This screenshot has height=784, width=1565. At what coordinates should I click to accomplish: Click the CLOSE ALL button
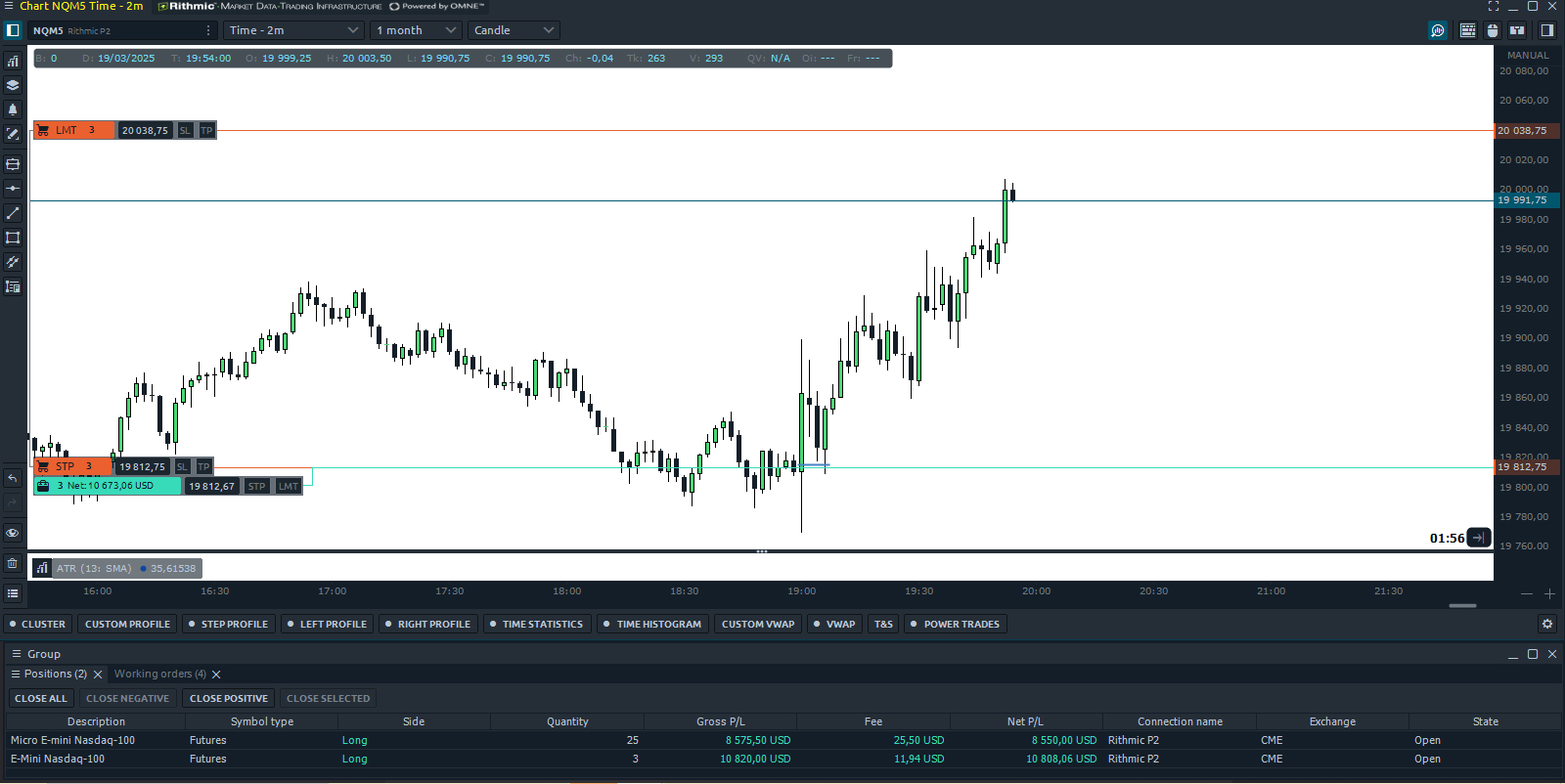tap(41, 698)
